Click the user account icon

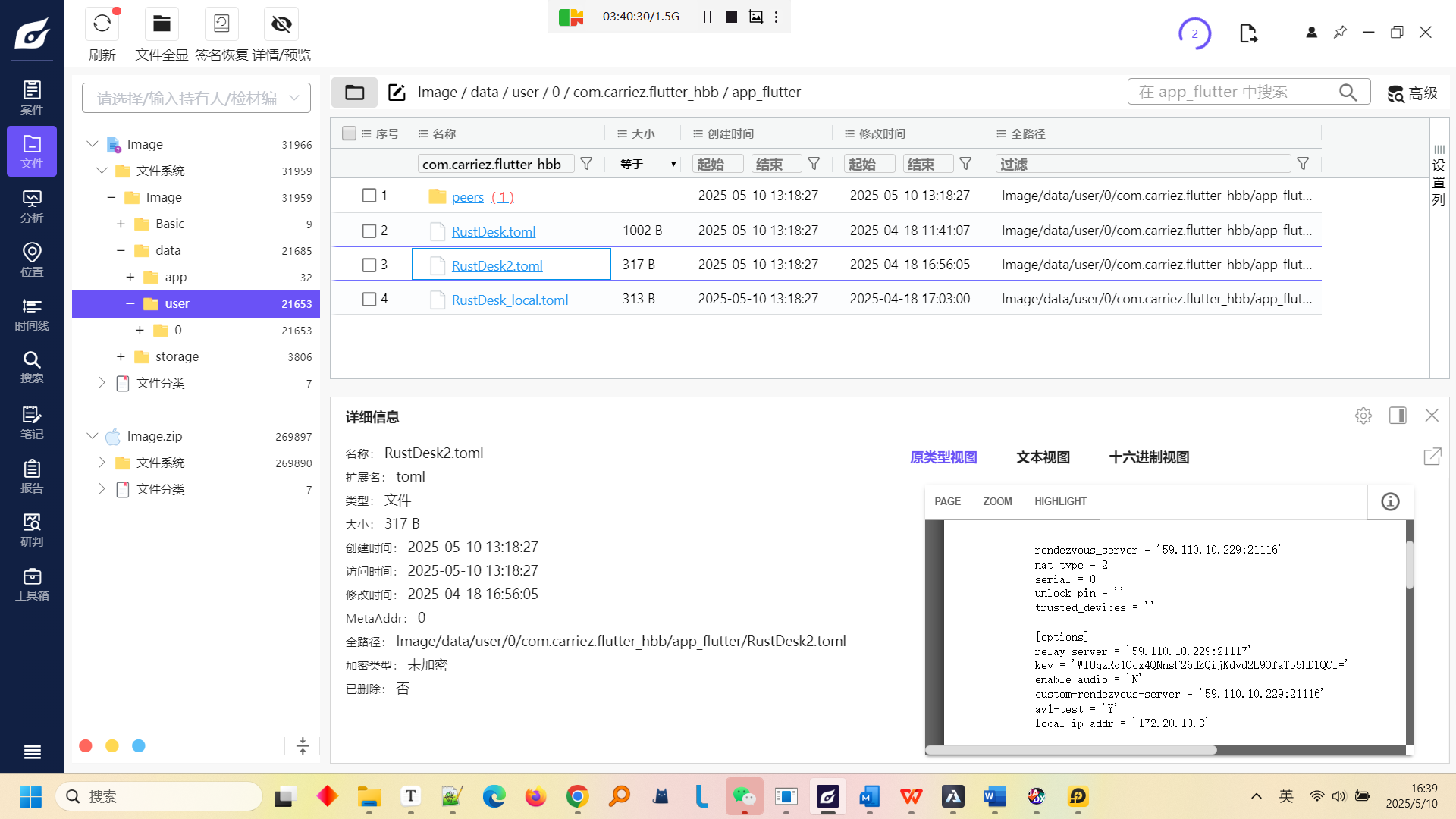tap(1311, 32)
